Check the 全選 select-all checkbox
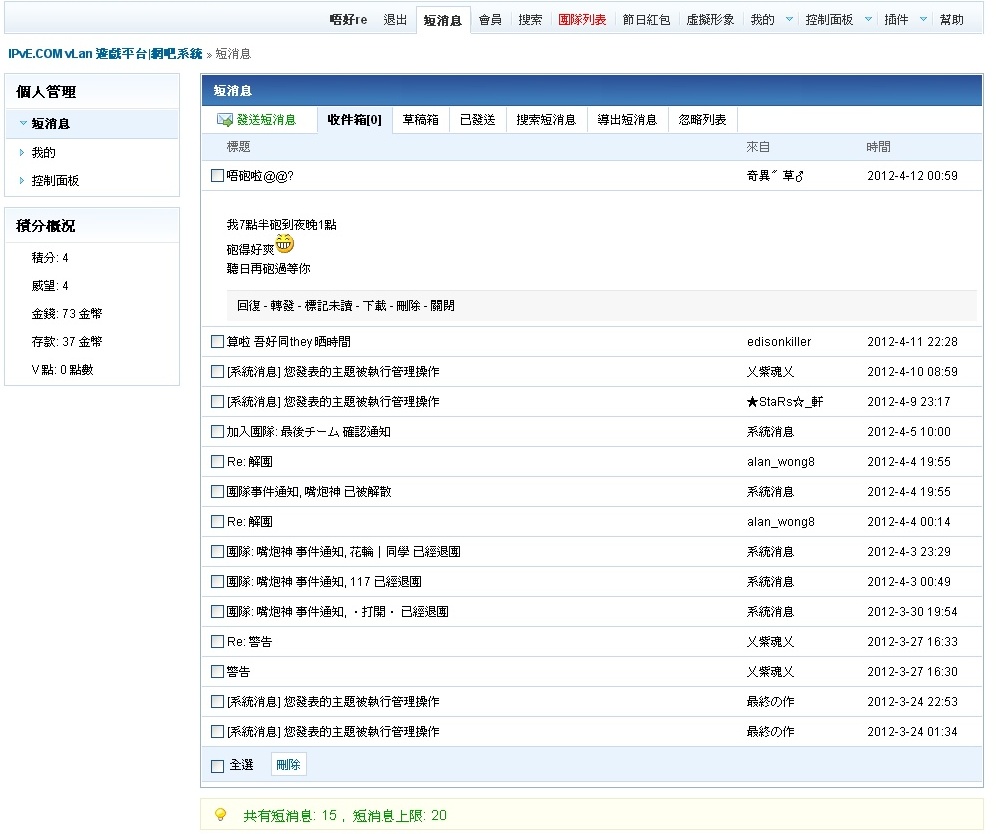The height and width of the screenshot is (834, 1007). pyautogui.click(x=217, y=766)
